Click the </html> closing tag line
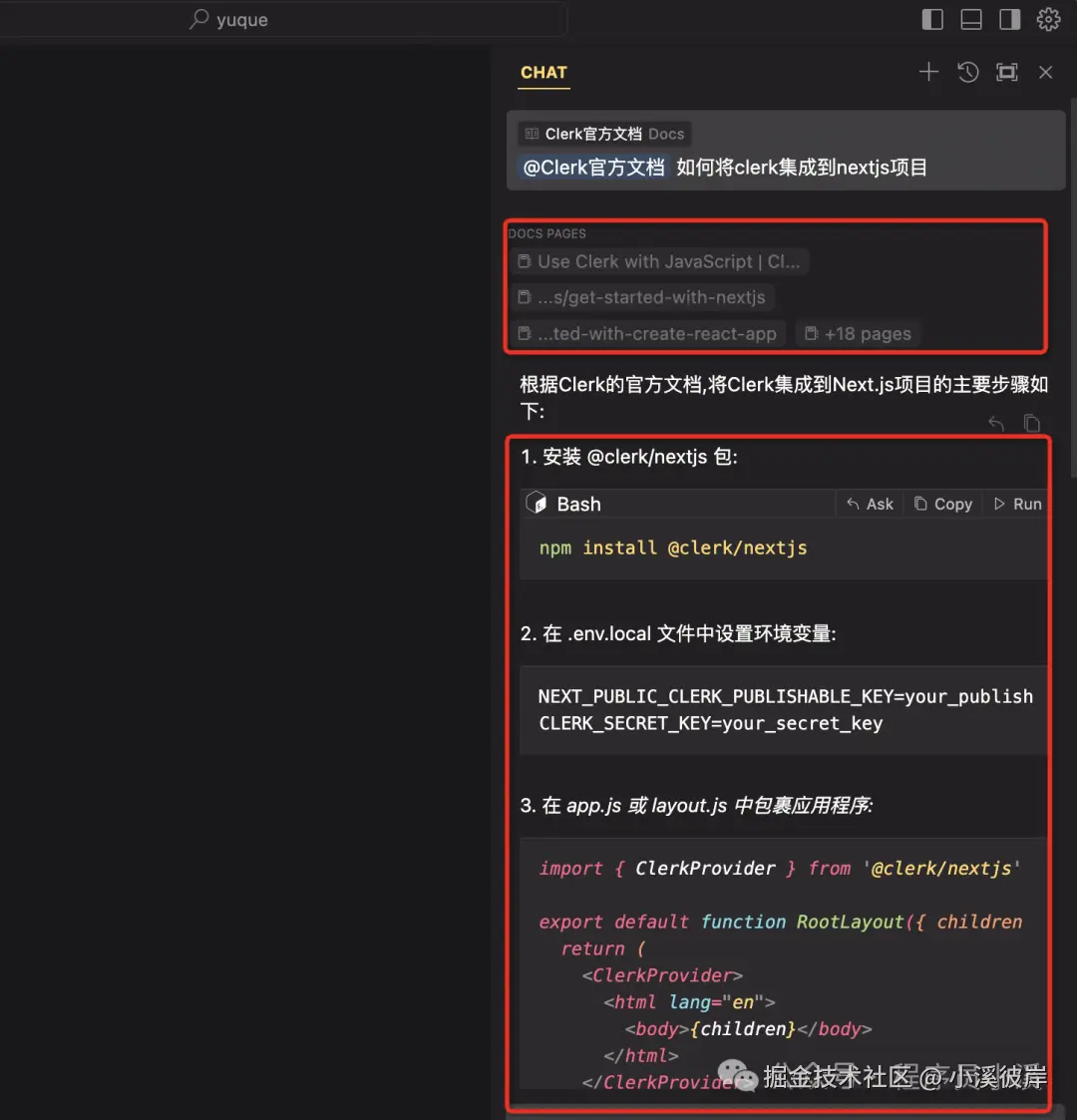 (640, 1056)
